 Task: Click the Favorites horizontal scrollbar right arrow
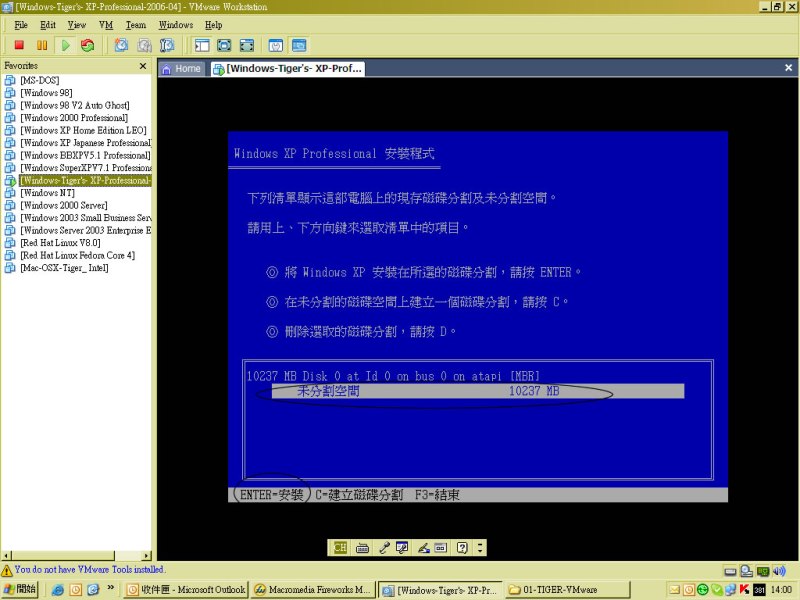(x=147, y=556)
